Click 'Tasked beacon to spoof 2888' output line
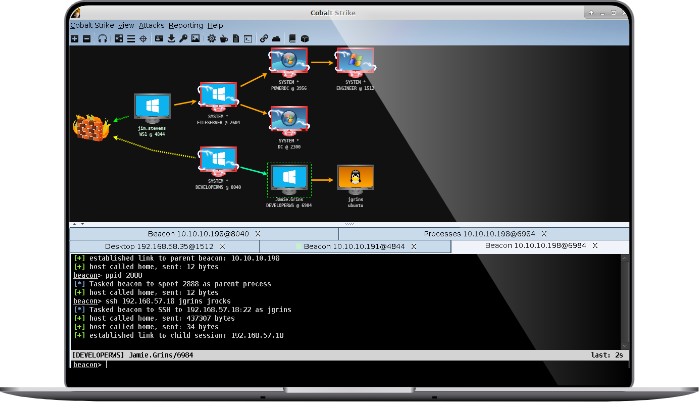The image size is (699, 402). [172, 283]
